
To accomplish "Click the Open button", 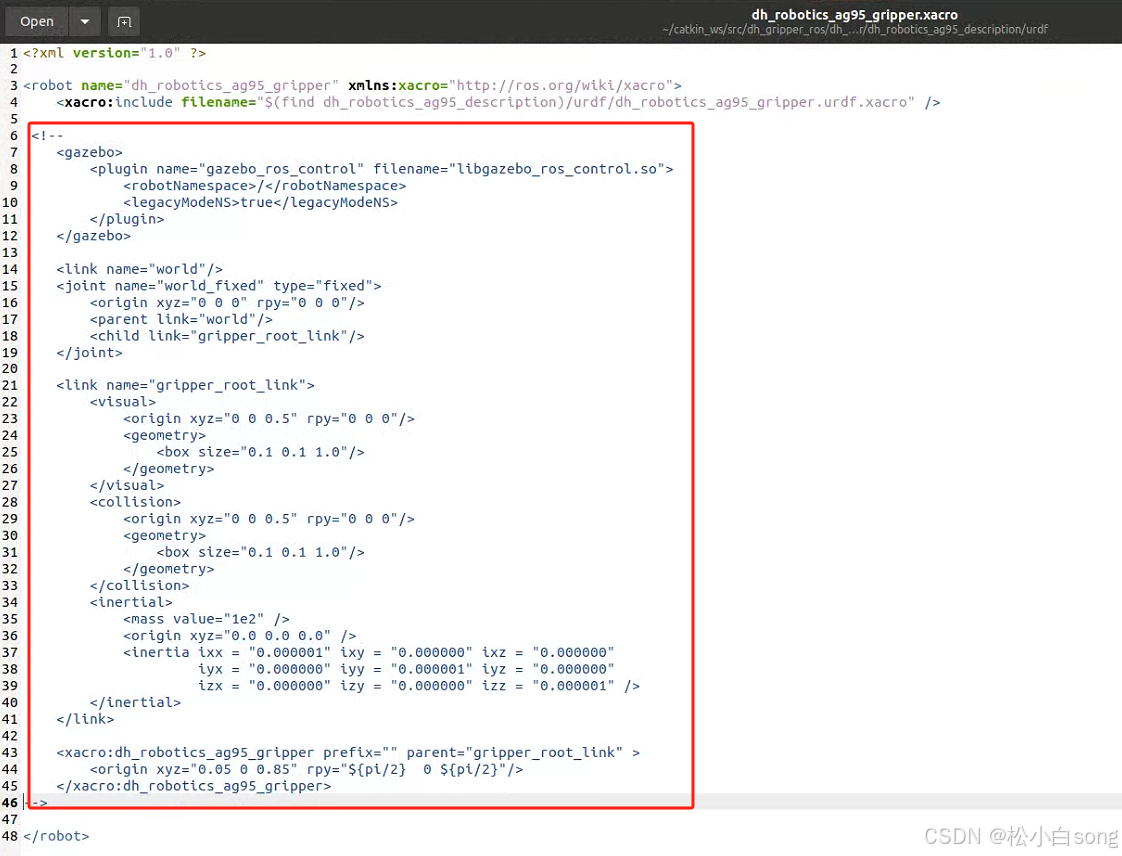I will [36, 21].
